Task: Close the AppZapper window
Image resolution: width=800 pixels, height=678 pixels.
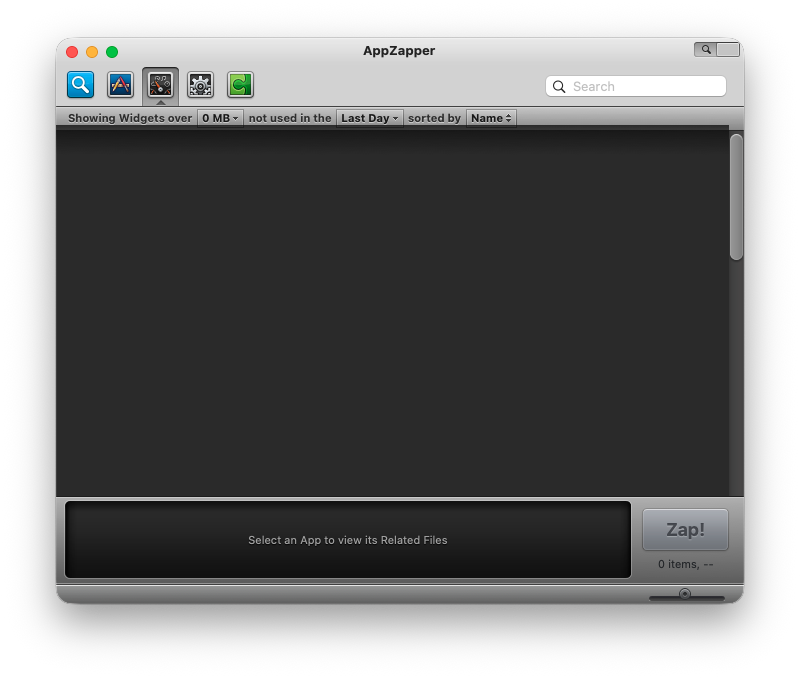Action: pyautogui.click(x=72, y=52)
